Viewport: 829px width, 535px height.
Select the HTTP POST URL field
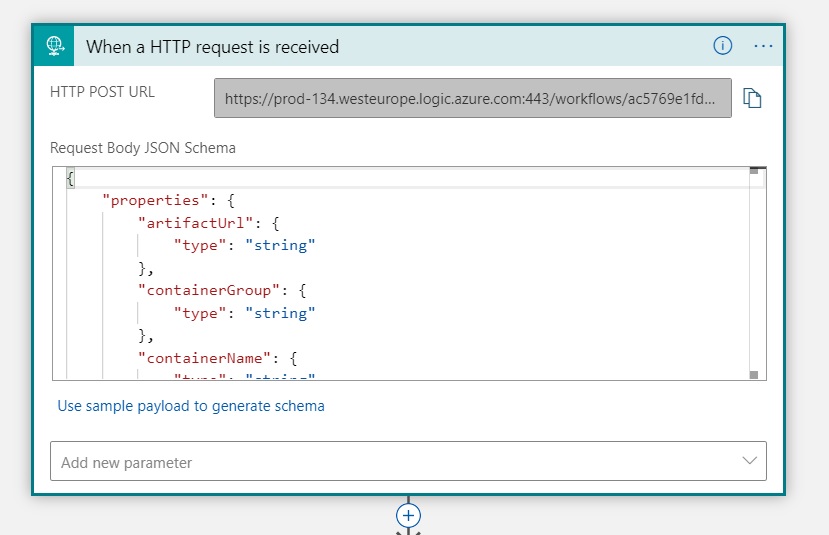pos(472,99)
